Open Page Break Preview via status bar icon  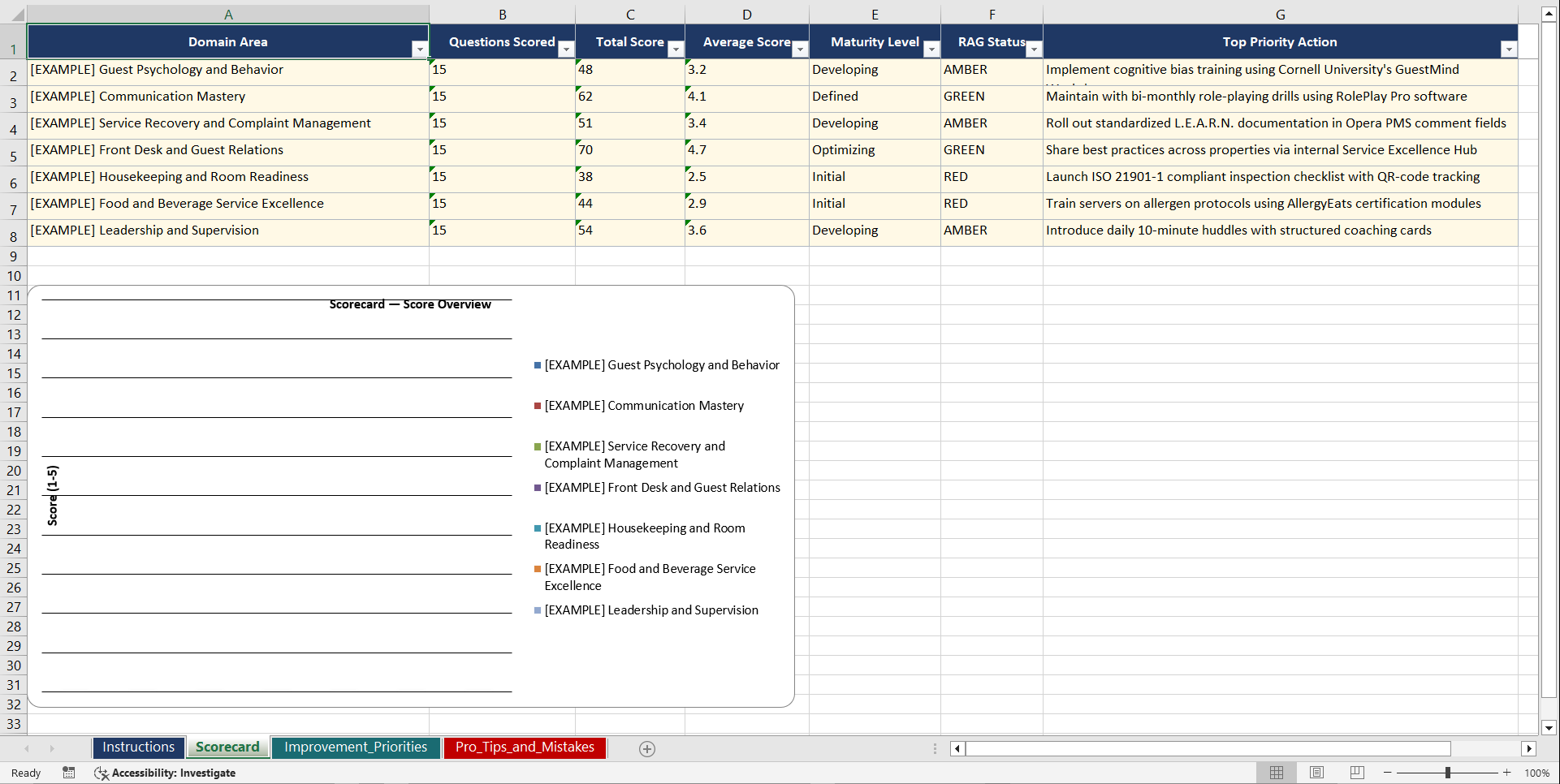[x=1355, y=773]
